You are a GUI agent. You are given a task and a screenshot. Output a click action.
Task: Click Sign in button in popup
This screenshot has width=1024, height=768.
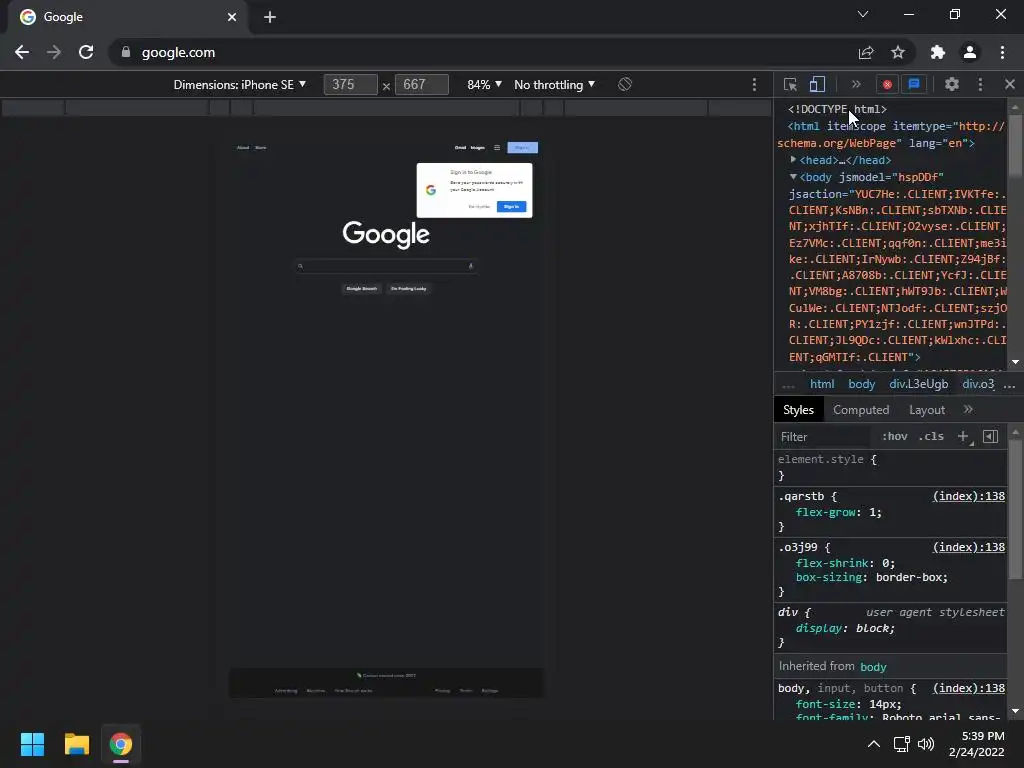coord(511,206)
